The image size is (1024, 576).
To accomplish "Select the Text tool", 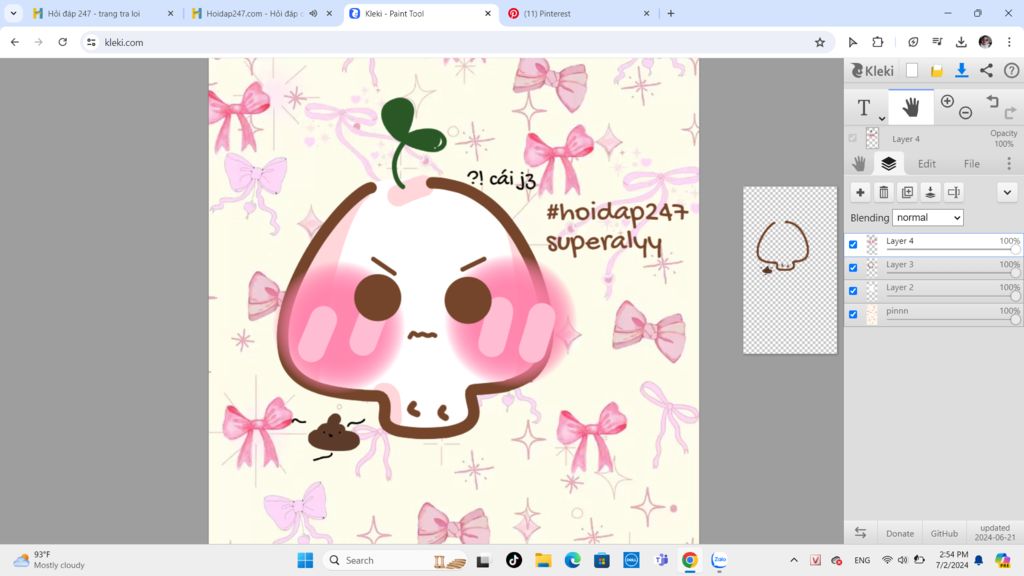I will pos(863,107).
